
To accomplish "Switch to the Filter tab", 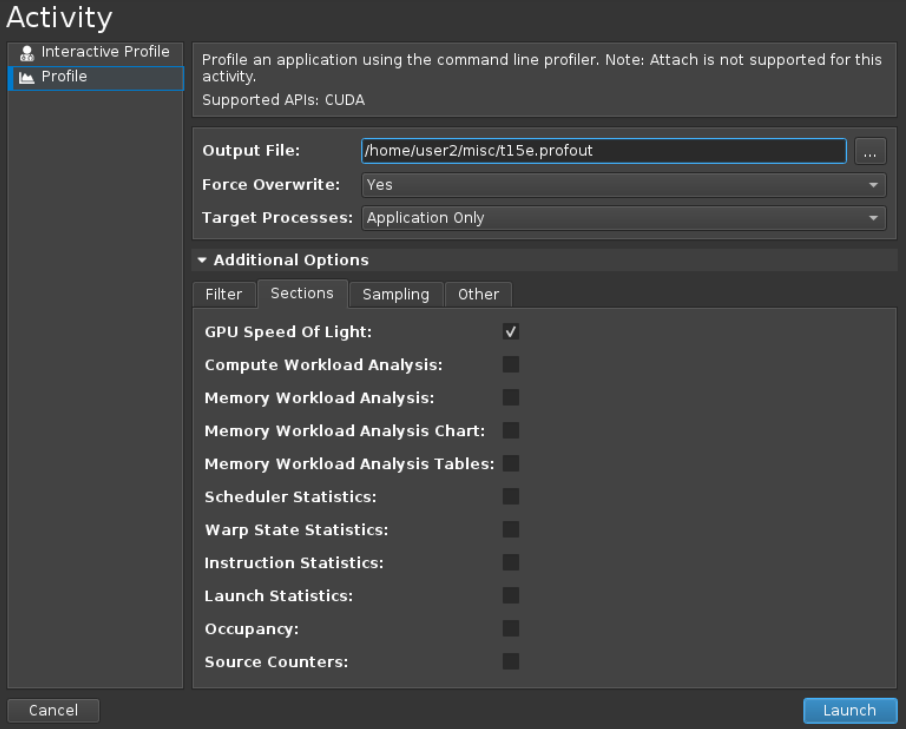I will (224, 294).
